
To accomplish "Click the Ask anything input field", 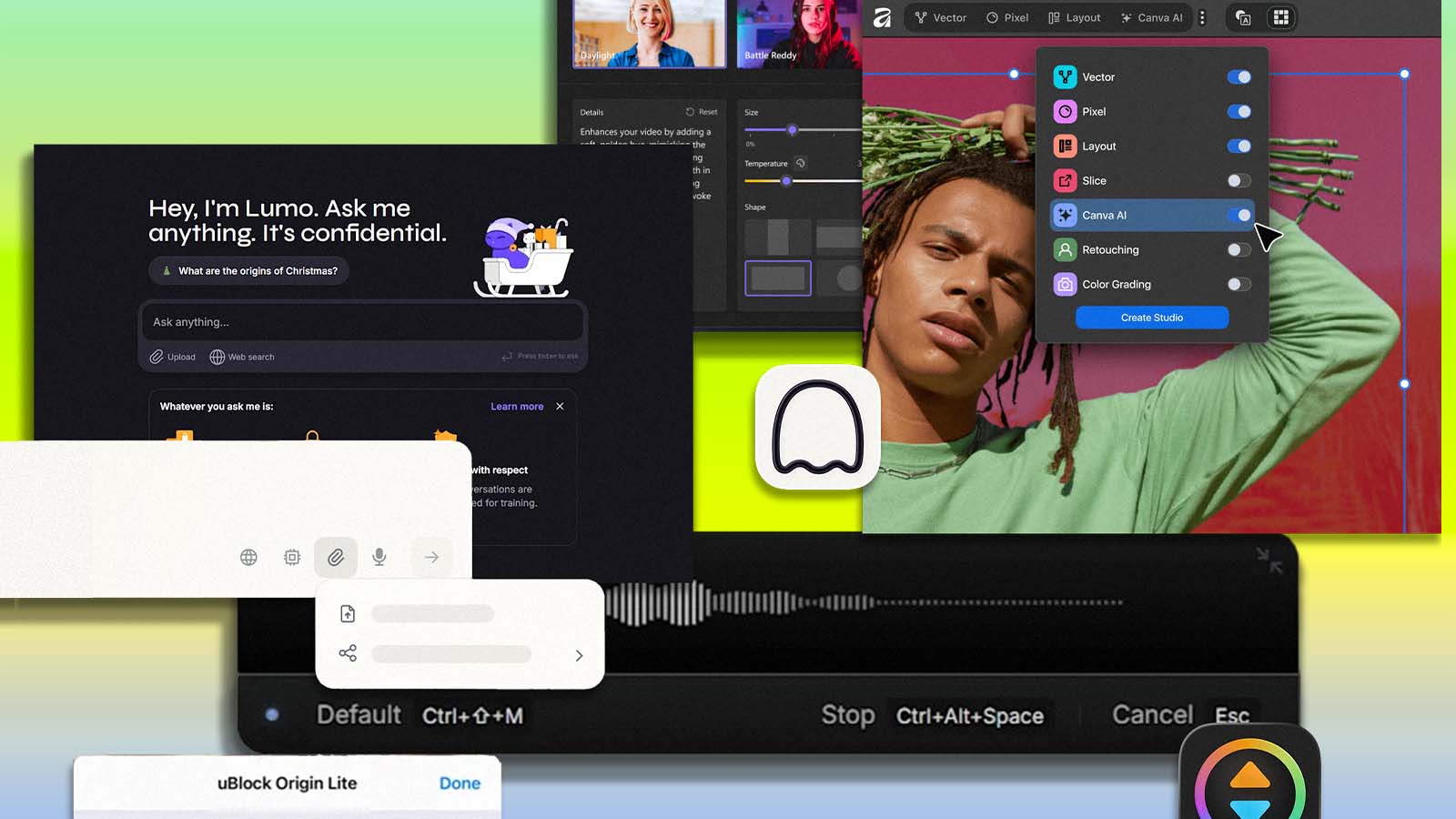I will point(361,322).
